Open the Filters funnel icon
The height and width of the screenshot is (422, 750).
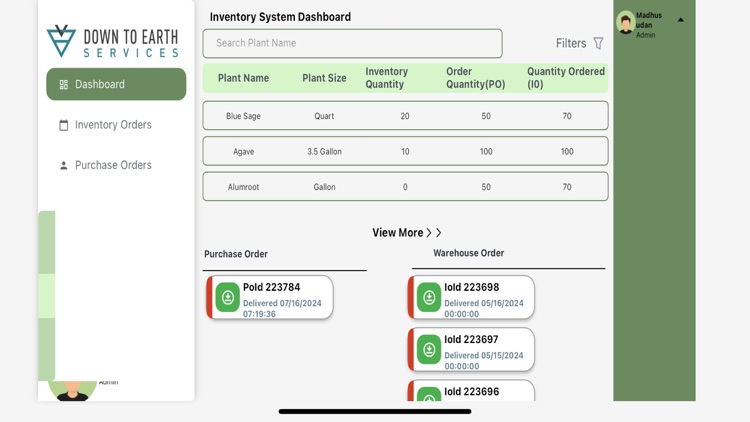(x=598, y=43)
